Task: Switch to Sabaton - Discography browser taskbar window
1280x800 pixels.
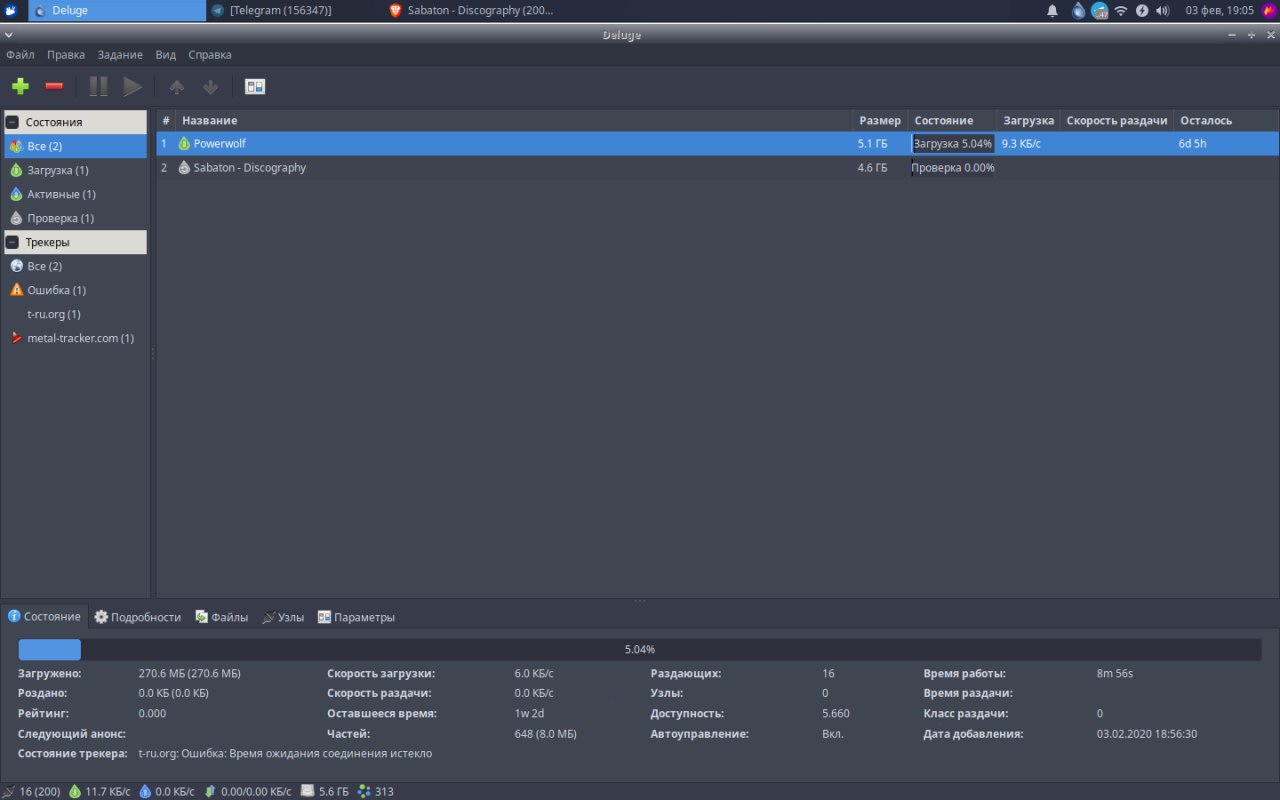Action: point(472,10)
